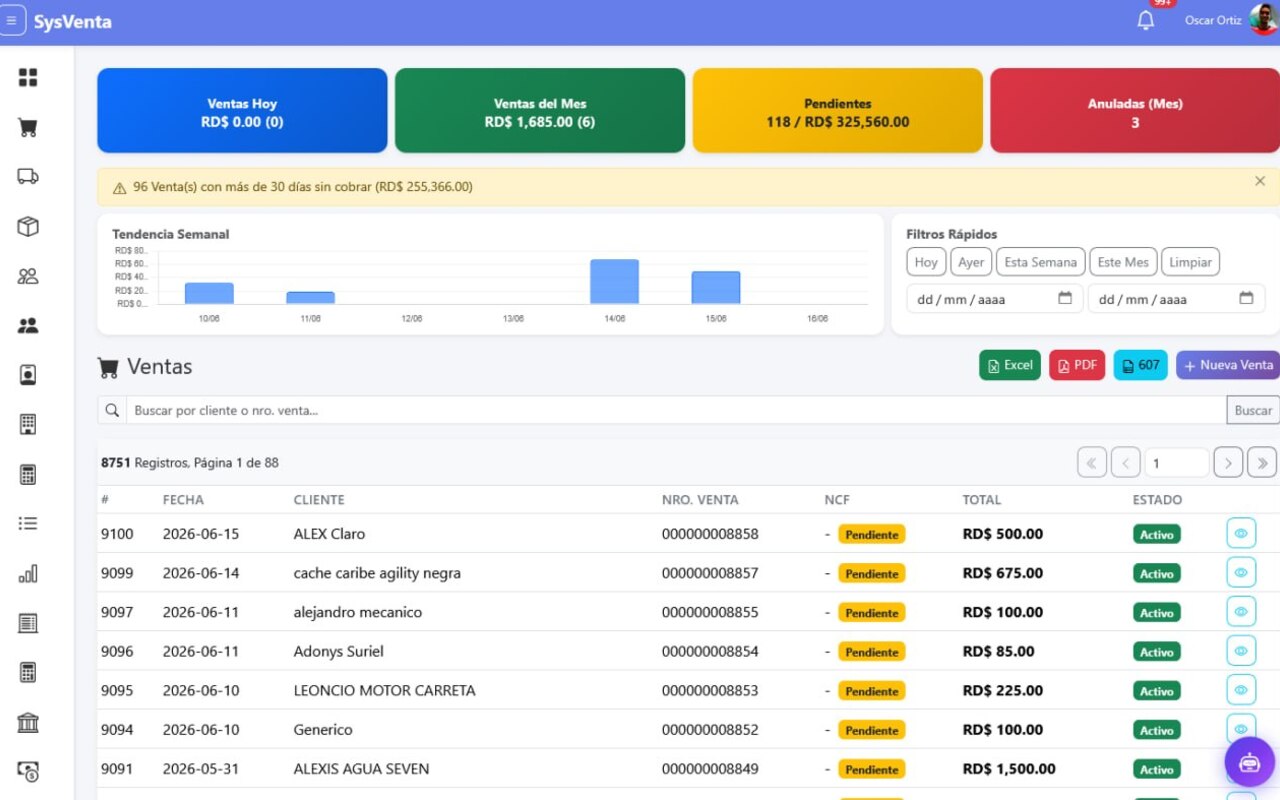Viewport: 1280px width, 800px height.
Task: Open calendar picker of the first date field
Action: [1065, 298]
